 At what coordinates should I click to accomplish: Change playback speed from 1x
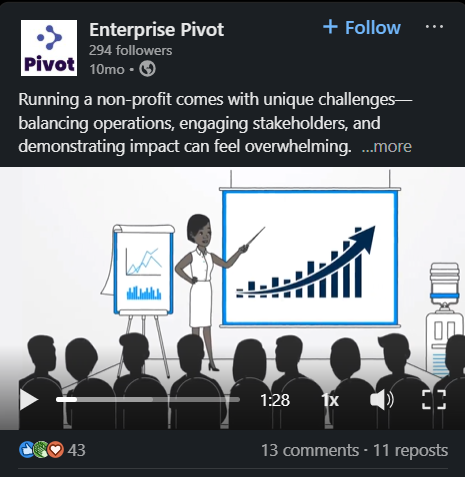tap(330, 400)
